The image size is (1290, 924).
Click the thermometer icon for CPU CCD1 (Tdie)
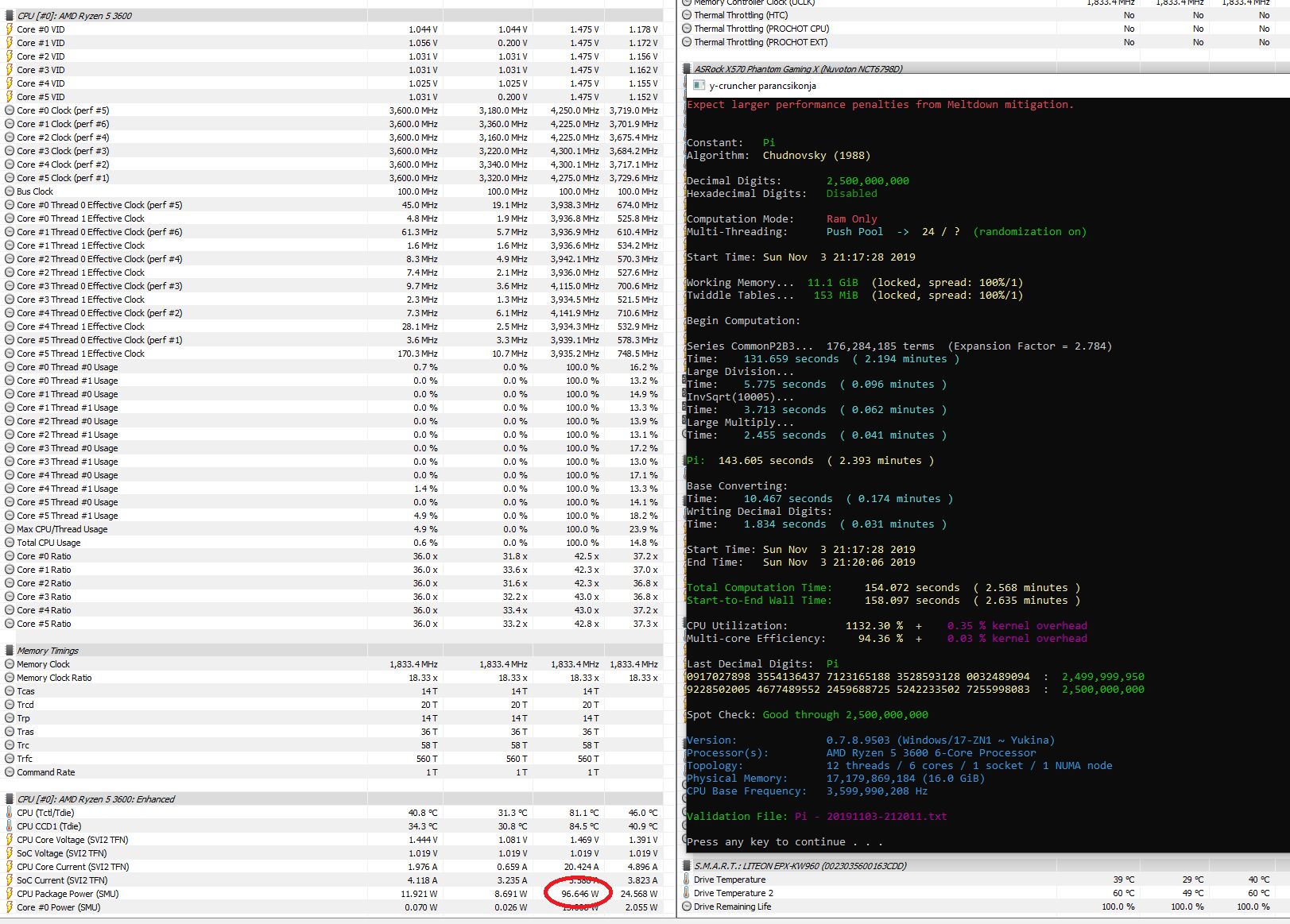[10, 826]
